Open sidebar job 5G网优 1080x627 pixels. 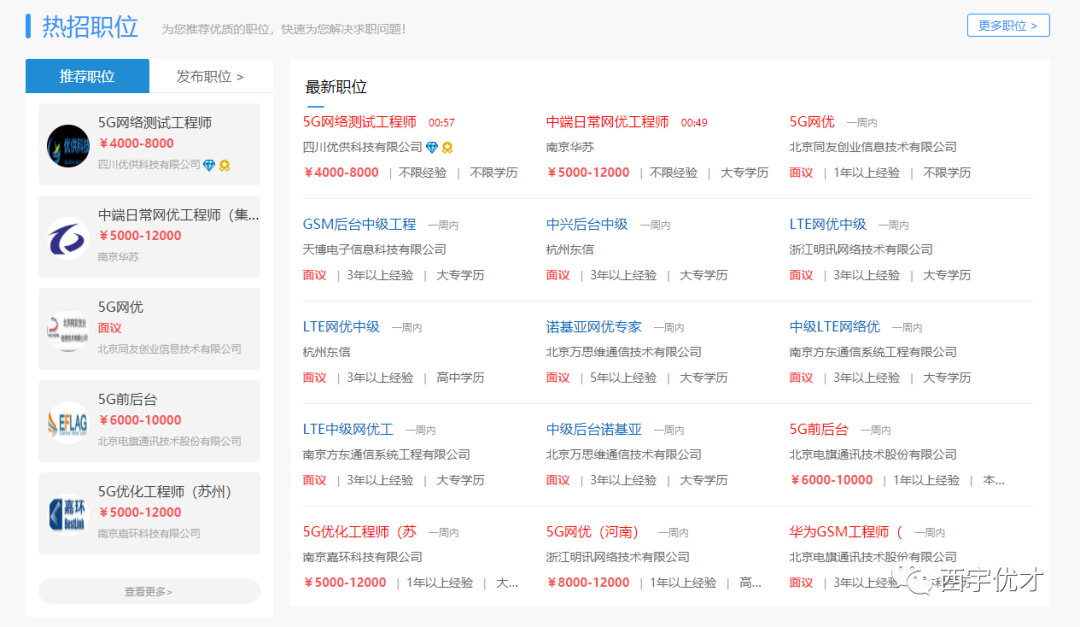[x=121, y=307]
